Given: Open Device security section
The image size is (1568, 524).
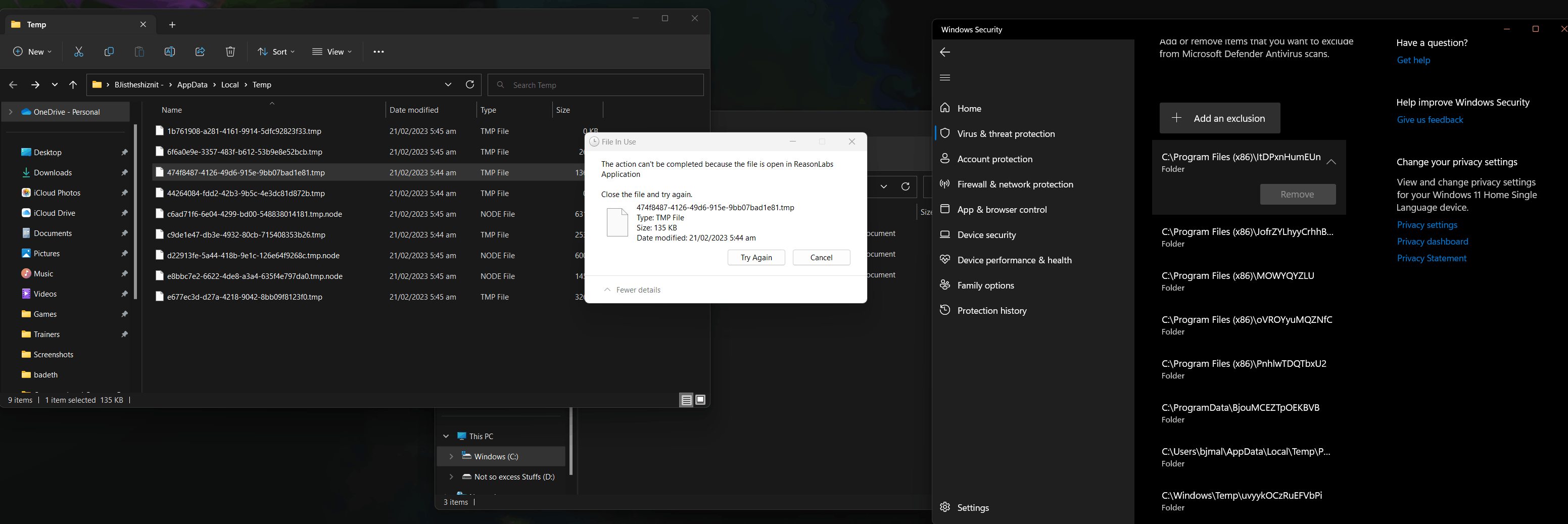Looking at the screenshot, I should tap(986, 235).
